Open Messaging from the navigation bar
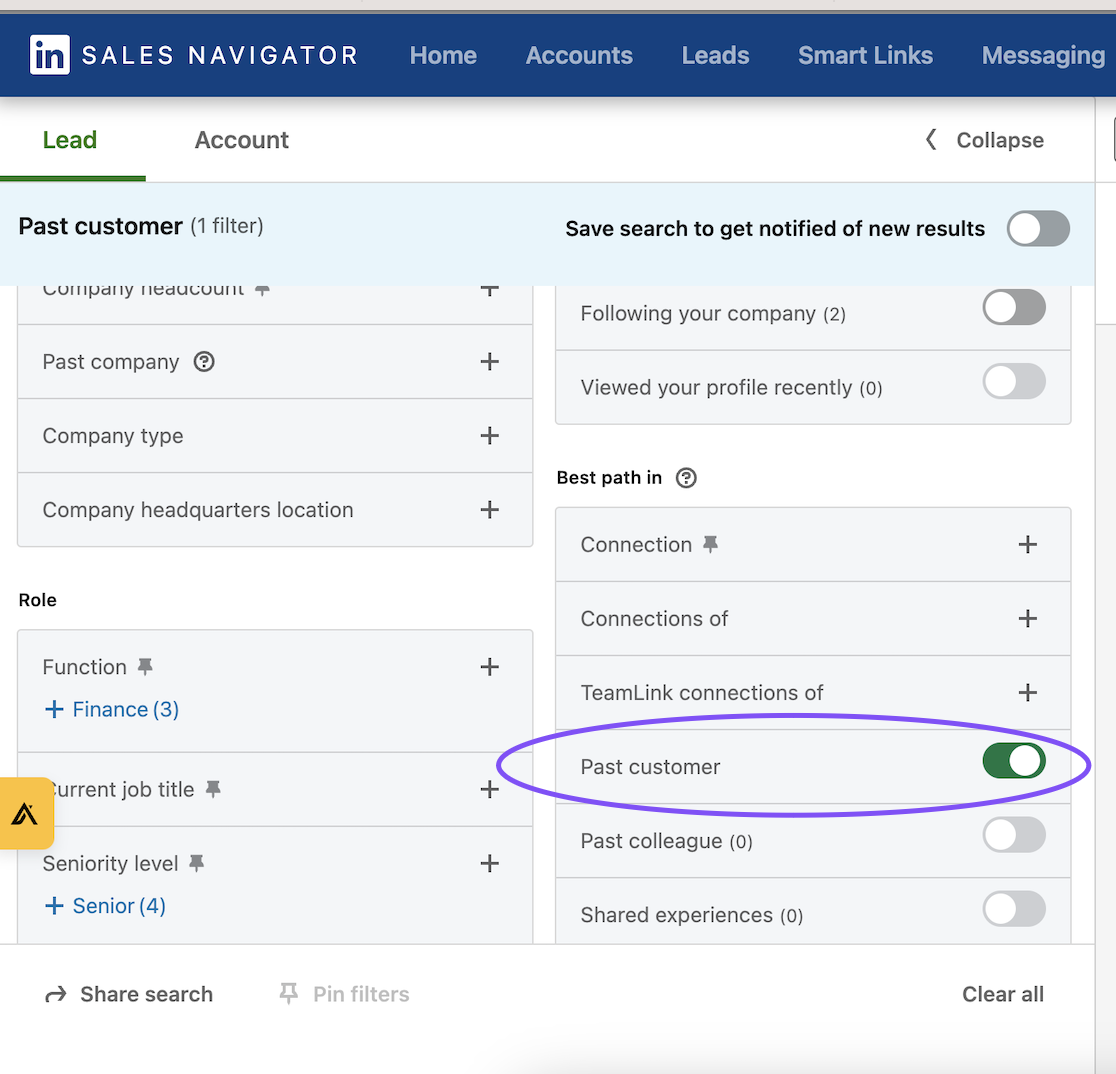1116x1074 pixels. point(1043,55)
